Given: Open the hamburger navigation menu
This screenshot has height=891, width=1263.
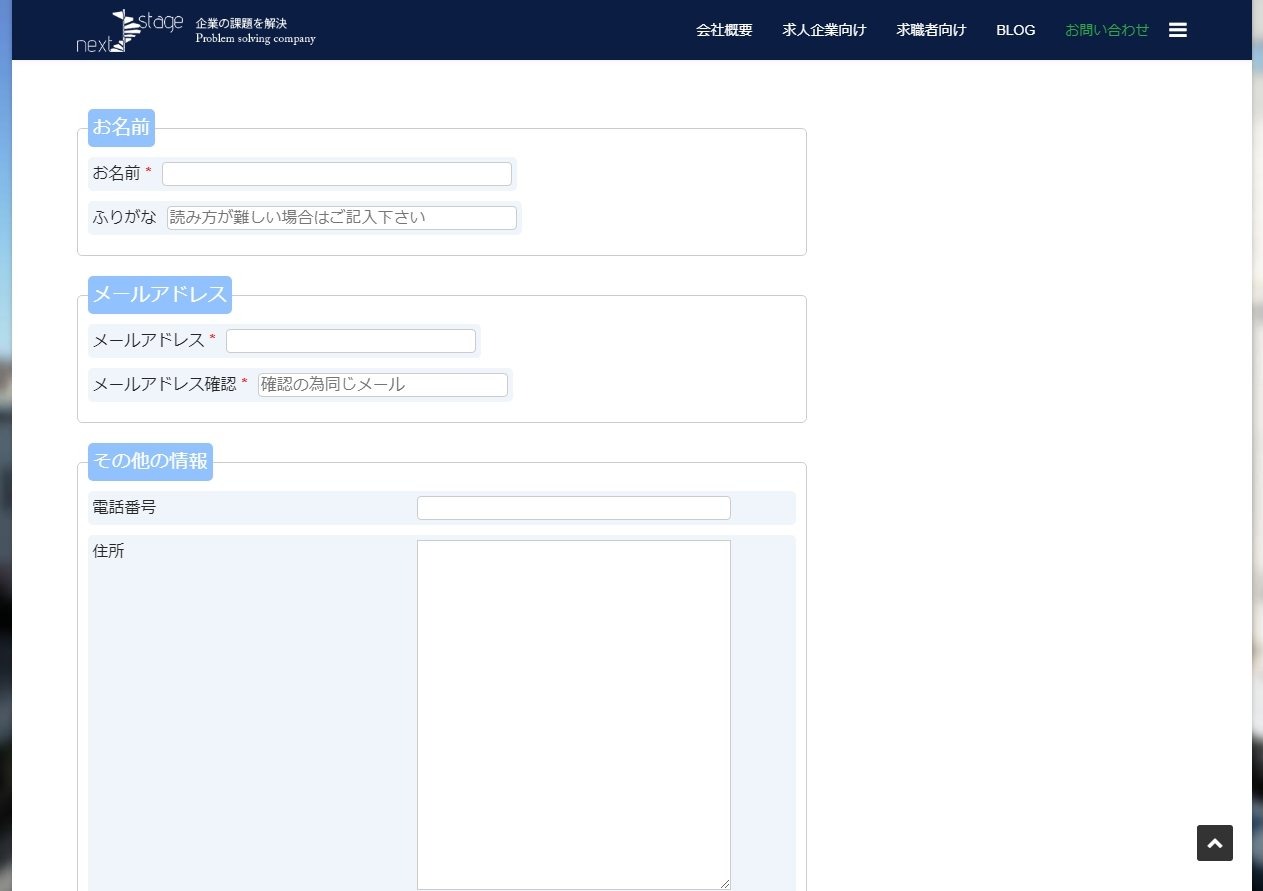Looking at the screenshot, I should (1177, 30).
